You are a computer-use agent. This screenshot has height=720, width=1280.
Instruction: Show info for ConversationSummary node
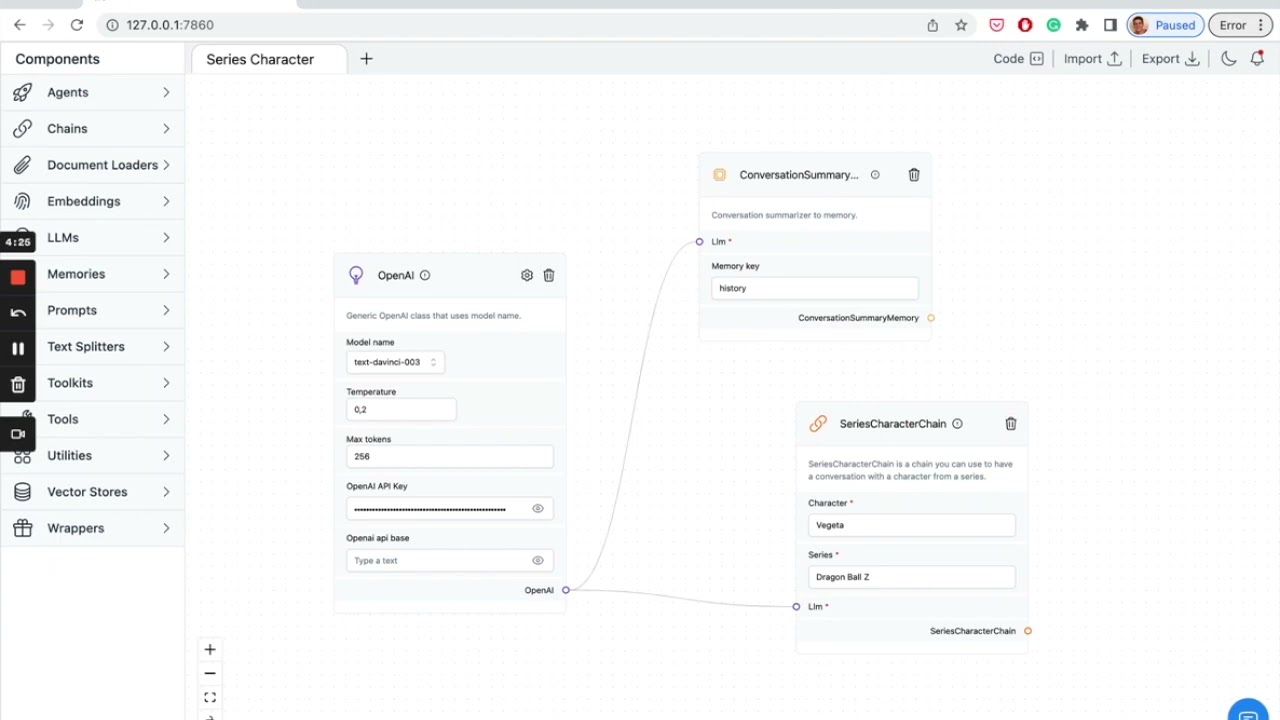[875, 175]
